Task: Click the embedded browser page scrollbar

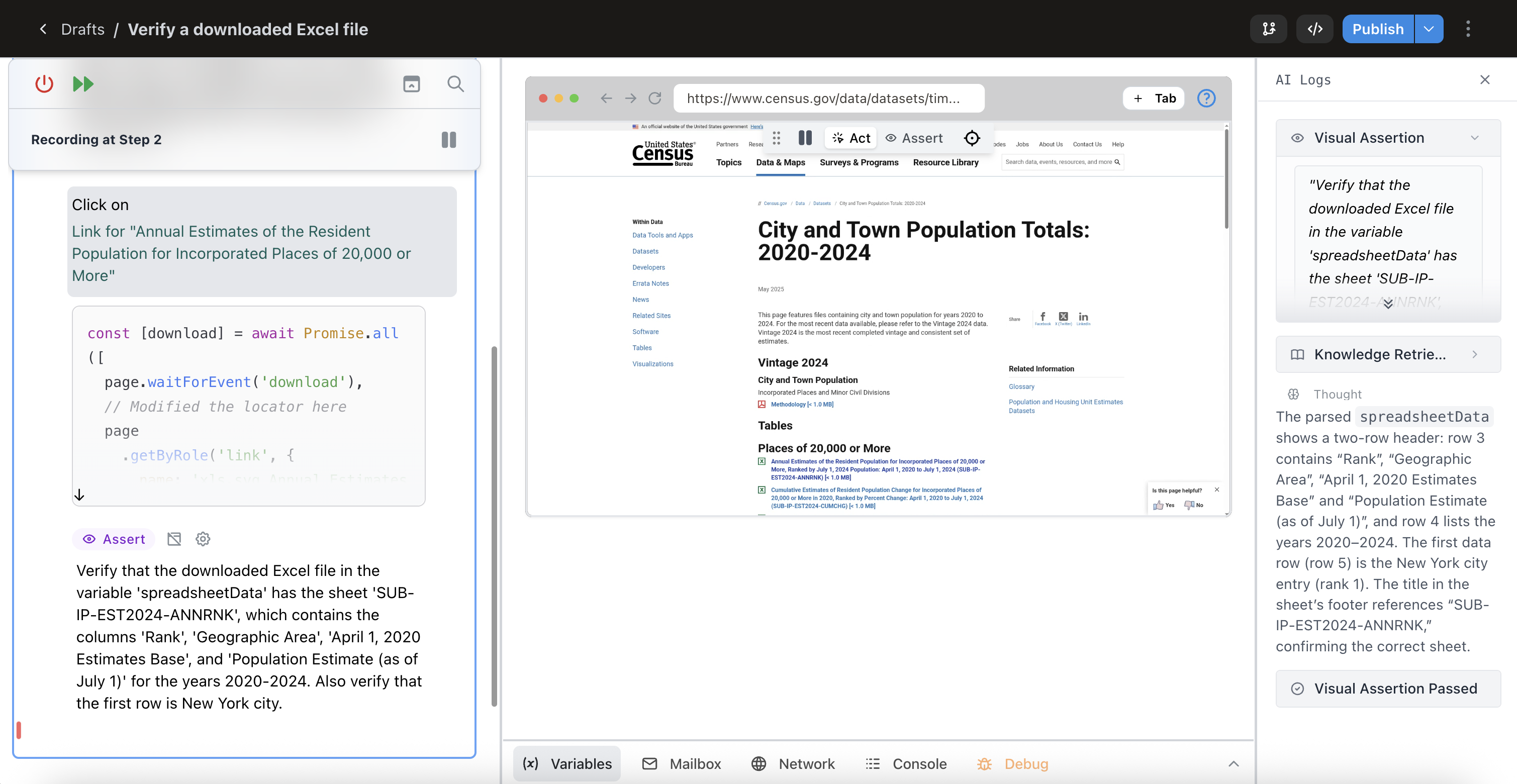Action: [1226, 178]
